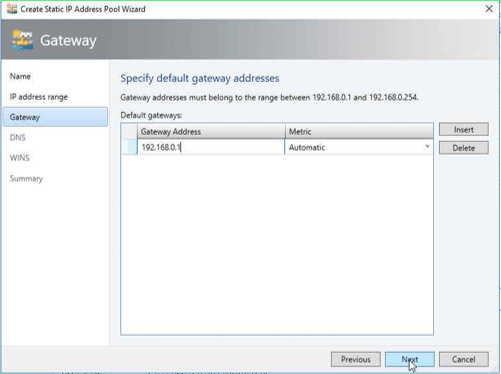Viewport: 501px width, 374px height.
Task: Select the row header of gateway 192.168.0.1
Action: pos(129,147)
